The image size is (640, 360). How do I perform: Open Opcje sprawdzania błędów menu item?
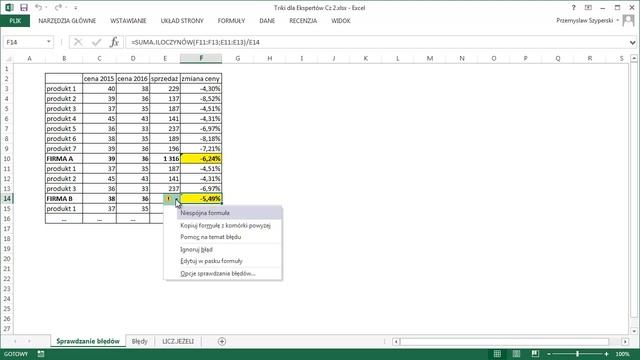coord(218,274)
